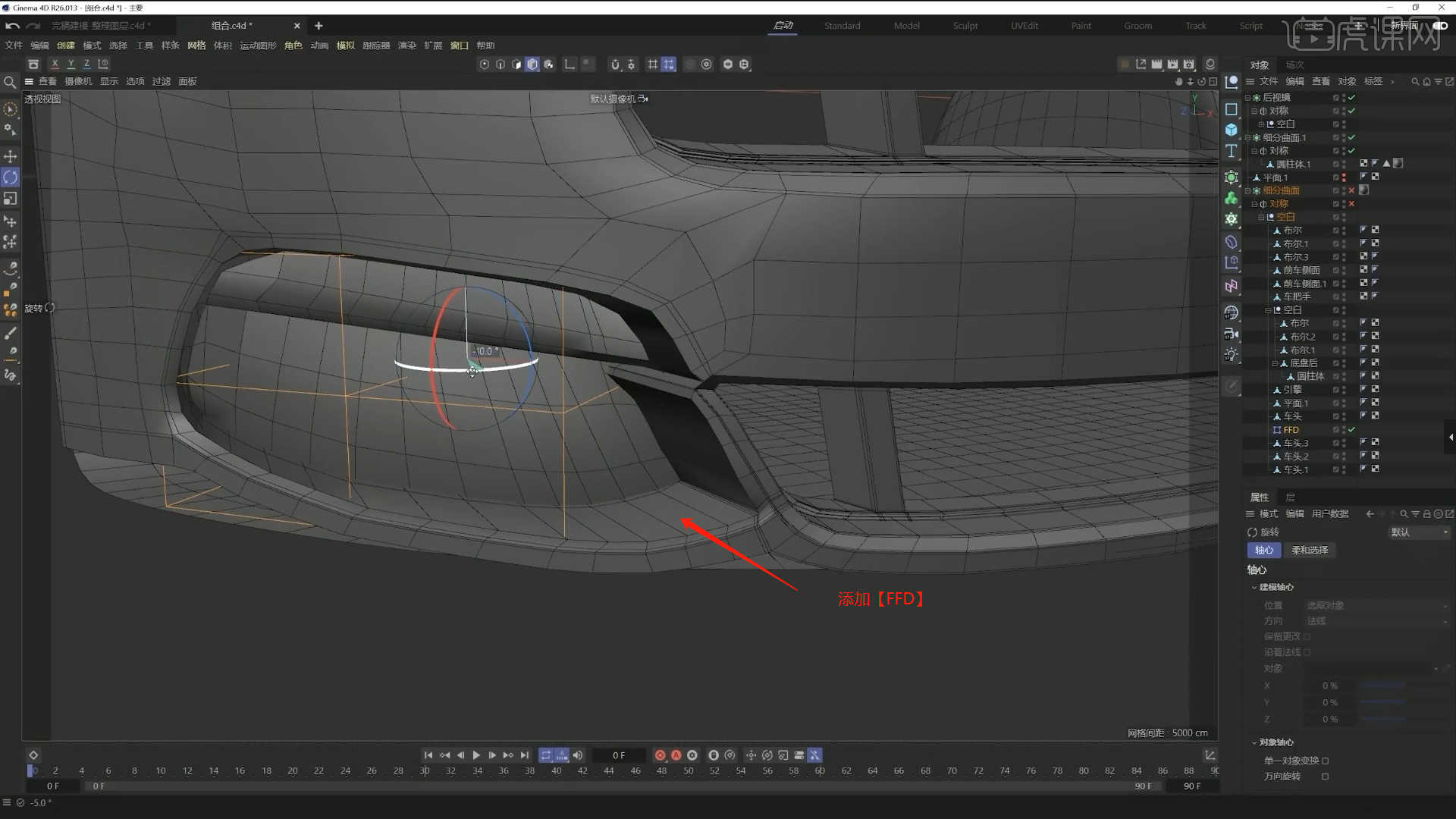The height and width of the screenshot is (819, 1456).
Task: Toggle Z axis lock icon
Action: (86, 64)
